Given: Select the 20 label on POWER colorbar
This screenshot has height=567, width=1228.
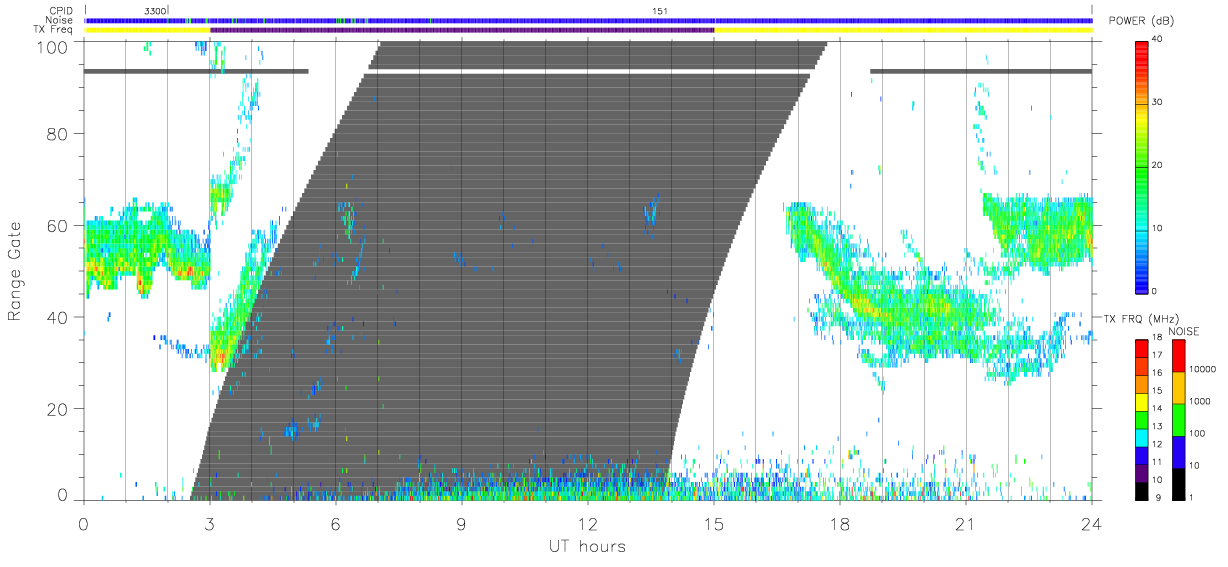Looking at the screenshot, I should [1159, 165].
